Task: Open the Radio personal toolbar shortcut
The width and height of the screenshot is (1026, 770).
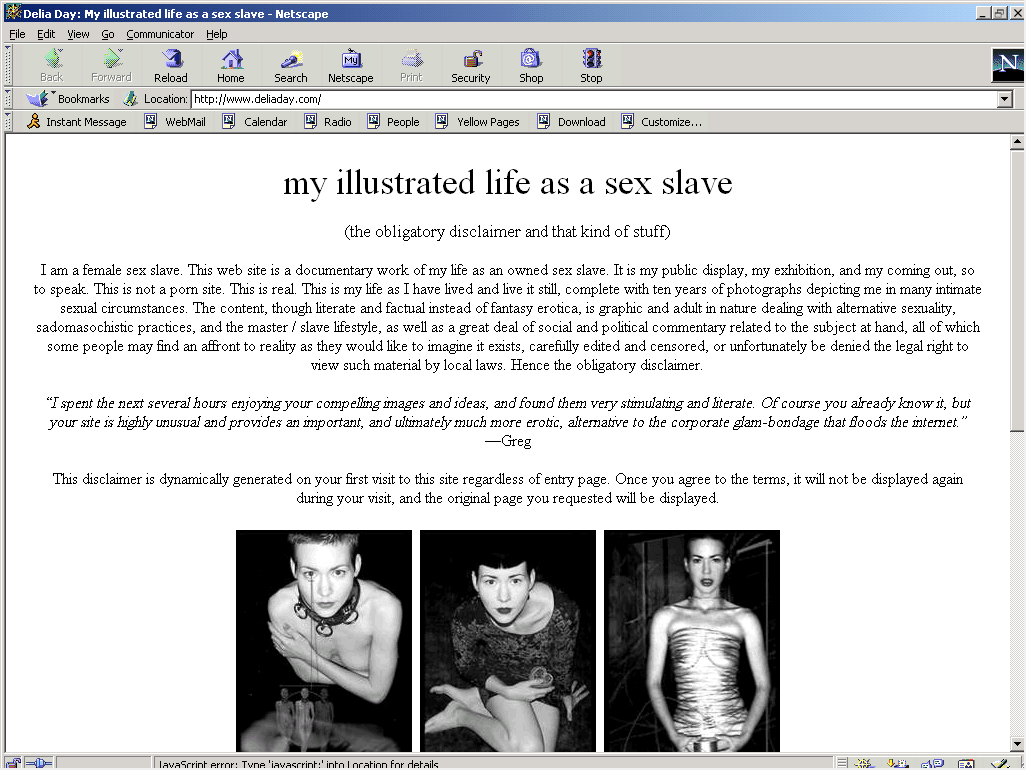Action: (328, 122)
